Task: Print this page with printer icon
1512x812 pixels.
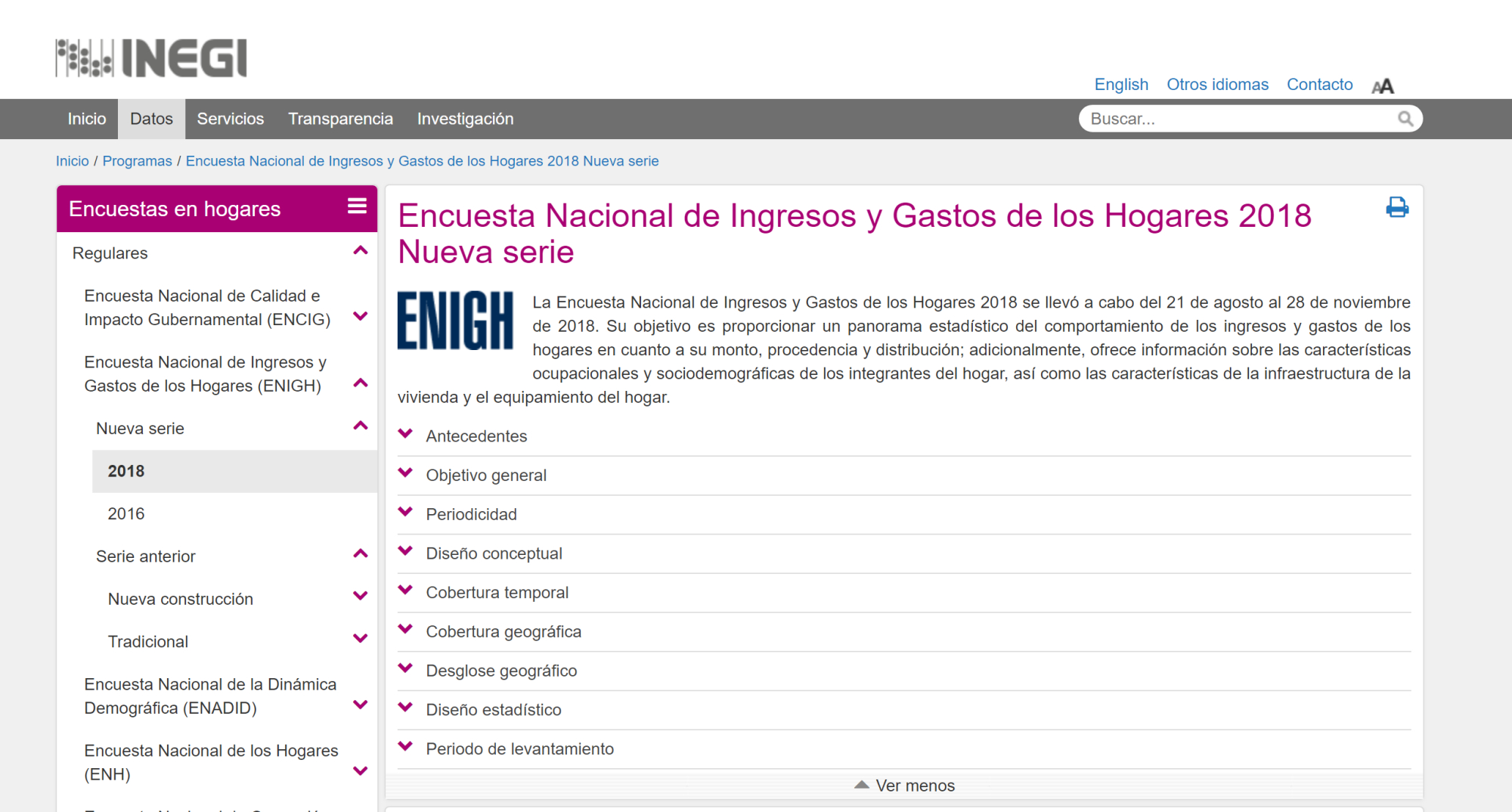Action: (x=1397, y=207)
